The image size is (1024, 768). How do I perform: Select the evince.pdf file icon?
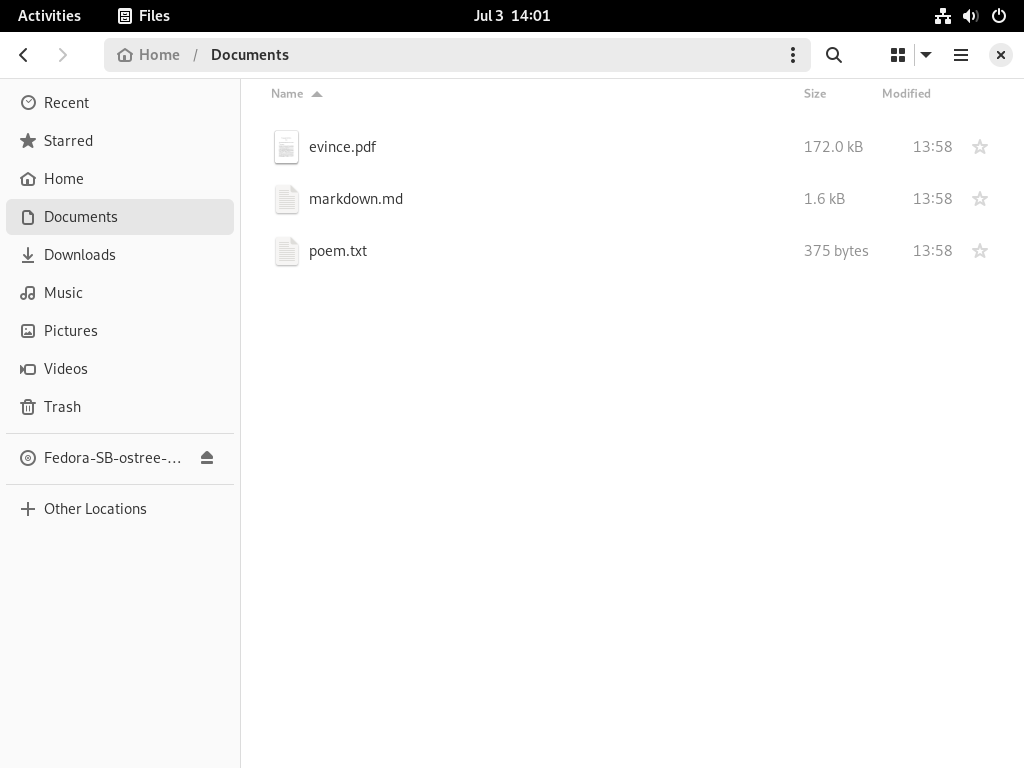pos(286,147)
